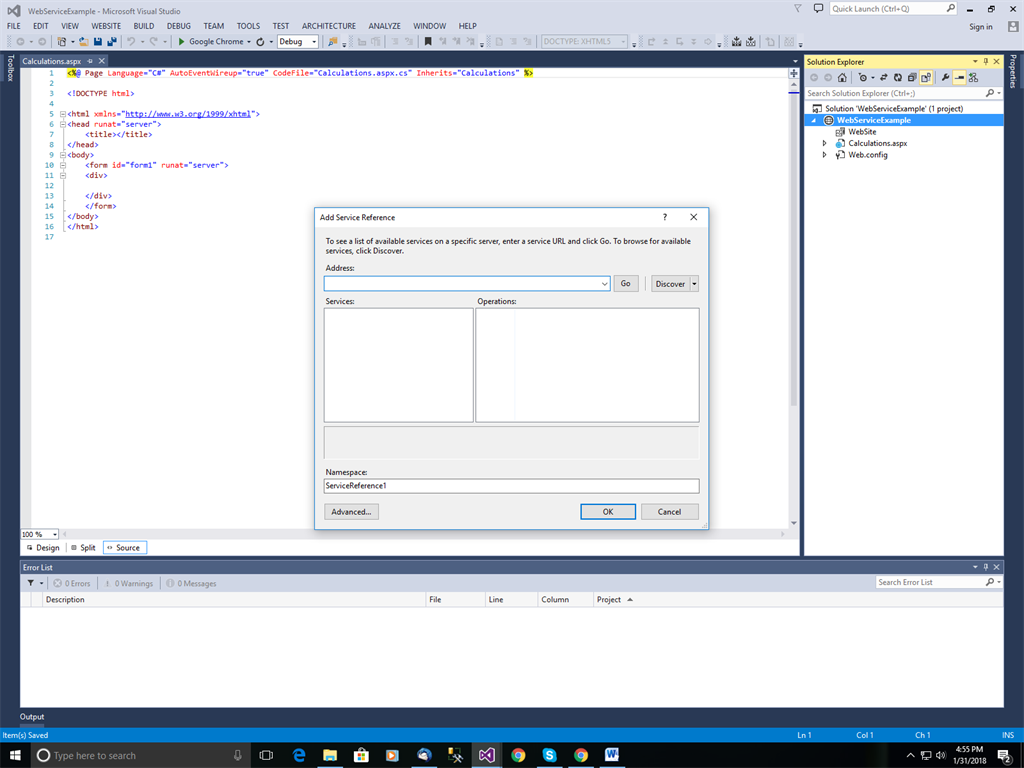Click the notifications flag filter icon

797,8
